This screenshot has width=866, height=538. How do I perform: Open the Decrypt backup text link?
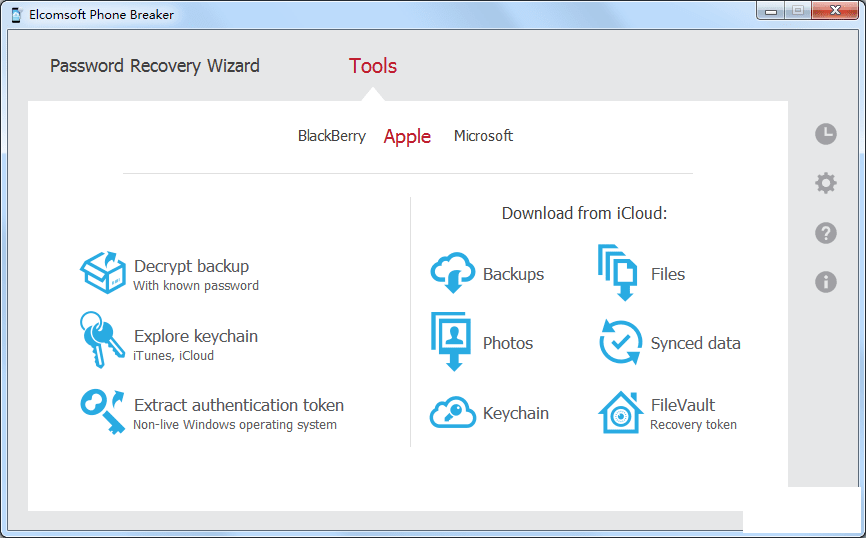point(191,266)
